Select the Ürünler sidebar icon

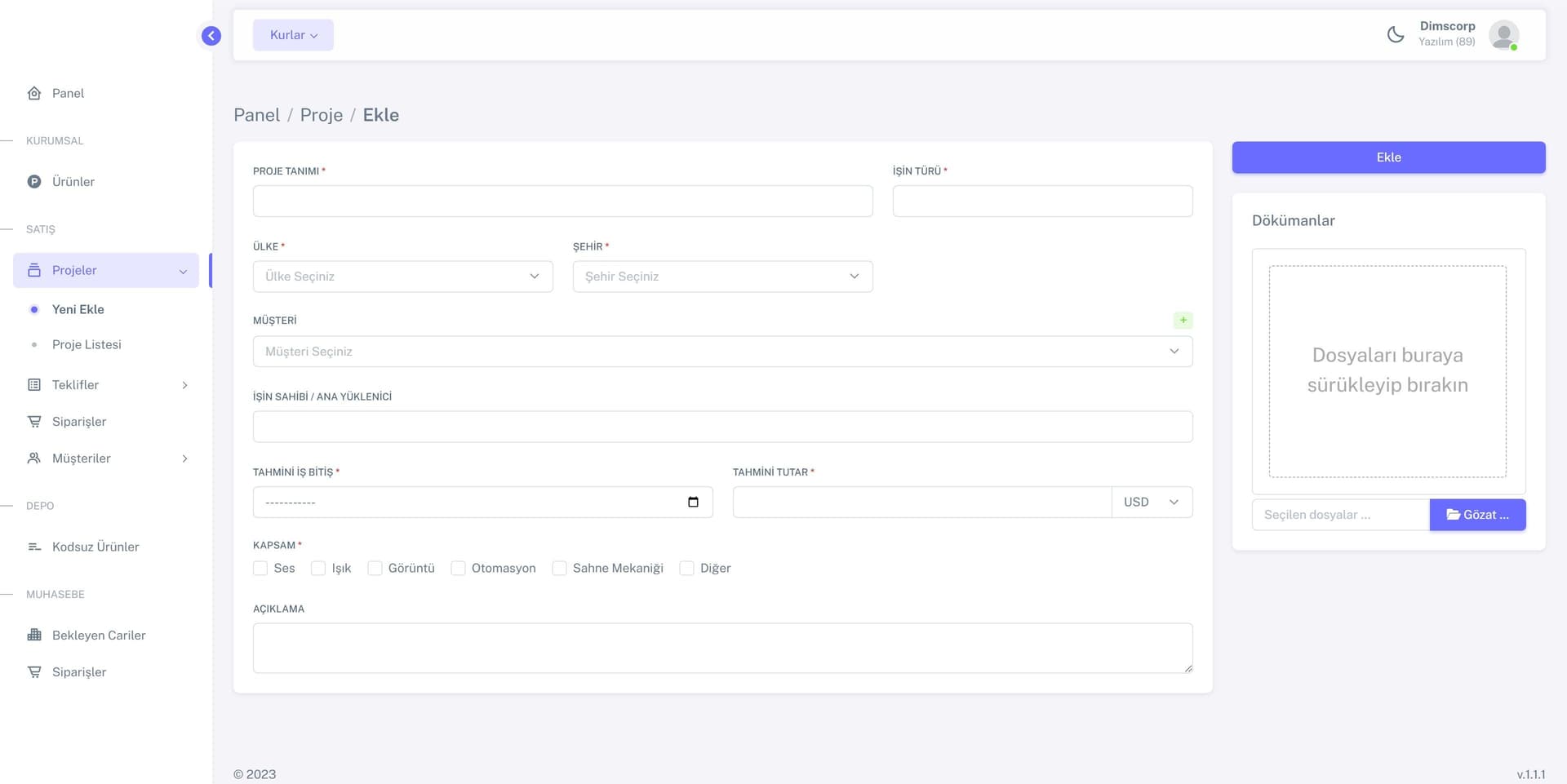click(33, 181)
